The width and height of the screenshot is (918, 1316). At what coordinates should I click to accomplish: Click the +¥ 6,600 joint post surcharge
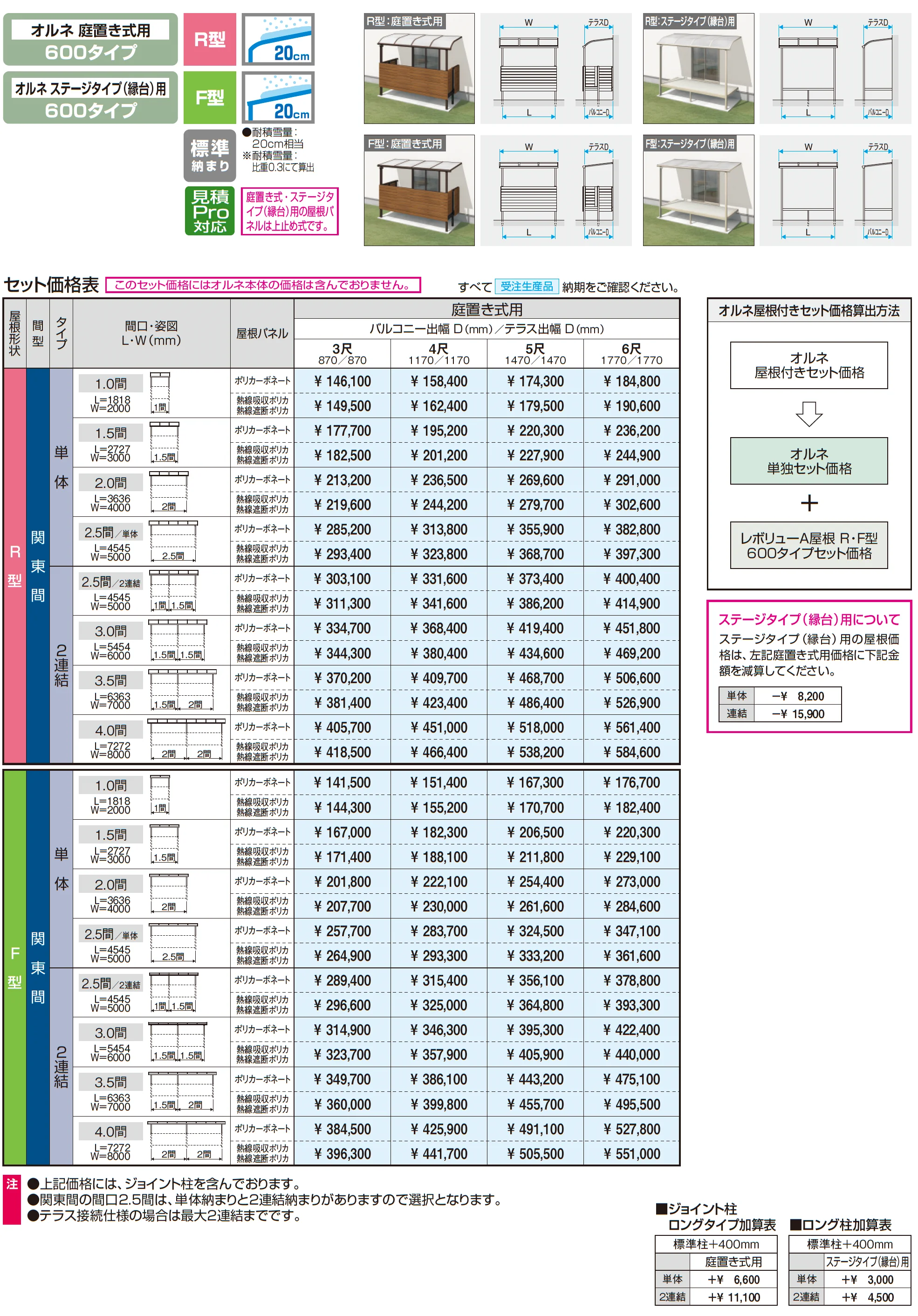pyautogui.click(x=733, y=1279)
